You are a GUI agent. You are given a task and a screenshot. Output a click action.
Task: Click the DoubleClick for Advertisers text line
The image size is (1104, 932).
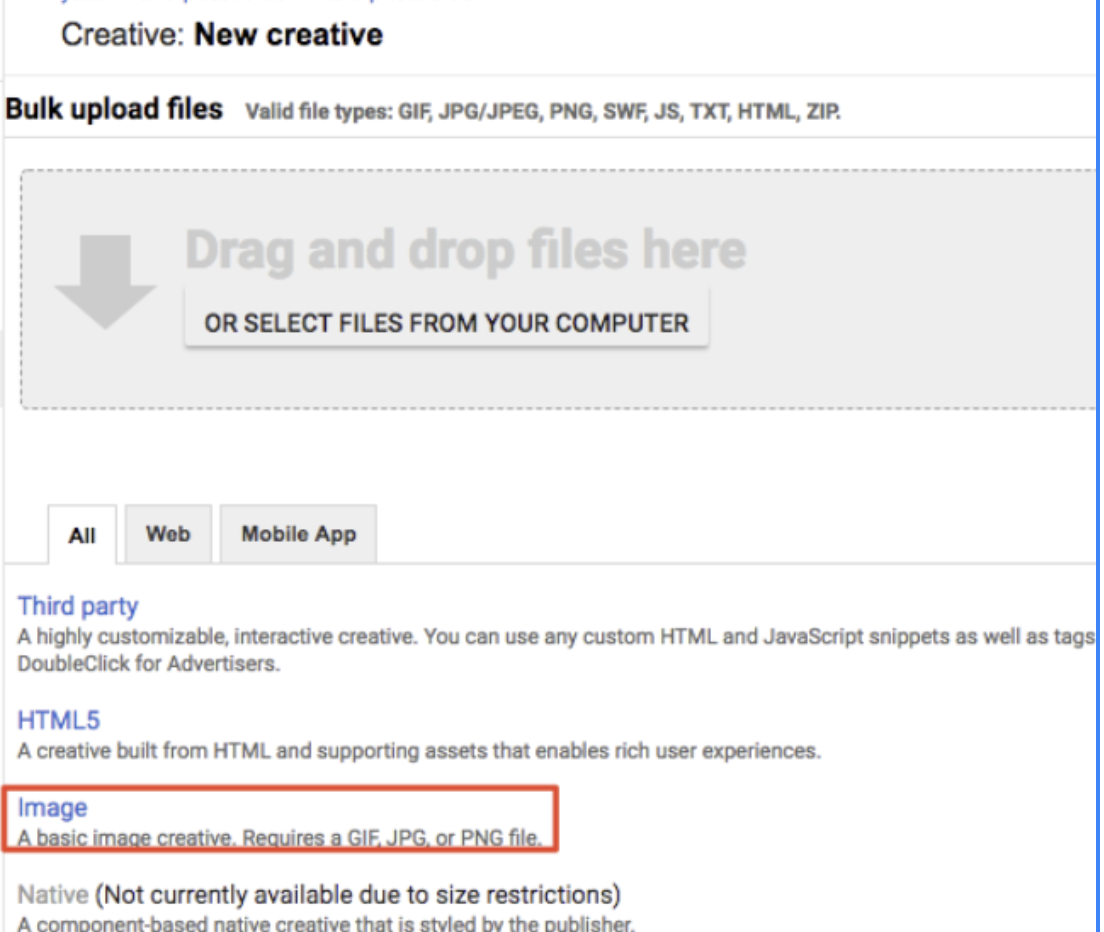[148, 665]
